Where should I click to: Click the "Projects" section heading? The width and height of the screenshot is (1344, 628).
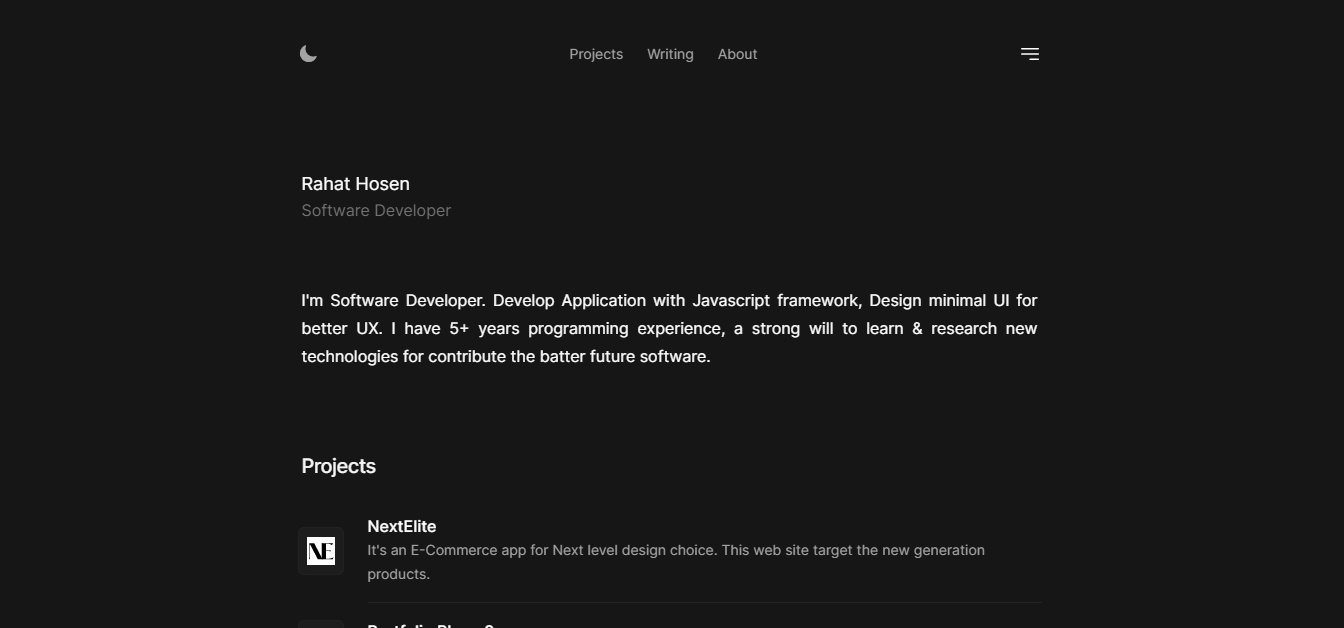tap(338, 466)
